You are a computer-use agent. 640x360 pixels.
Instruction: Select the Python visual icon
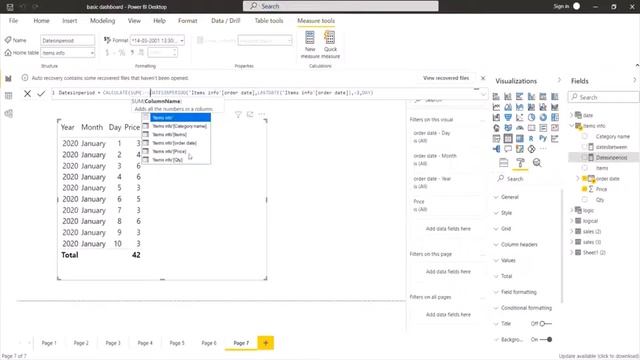click(x=543, y=139)
